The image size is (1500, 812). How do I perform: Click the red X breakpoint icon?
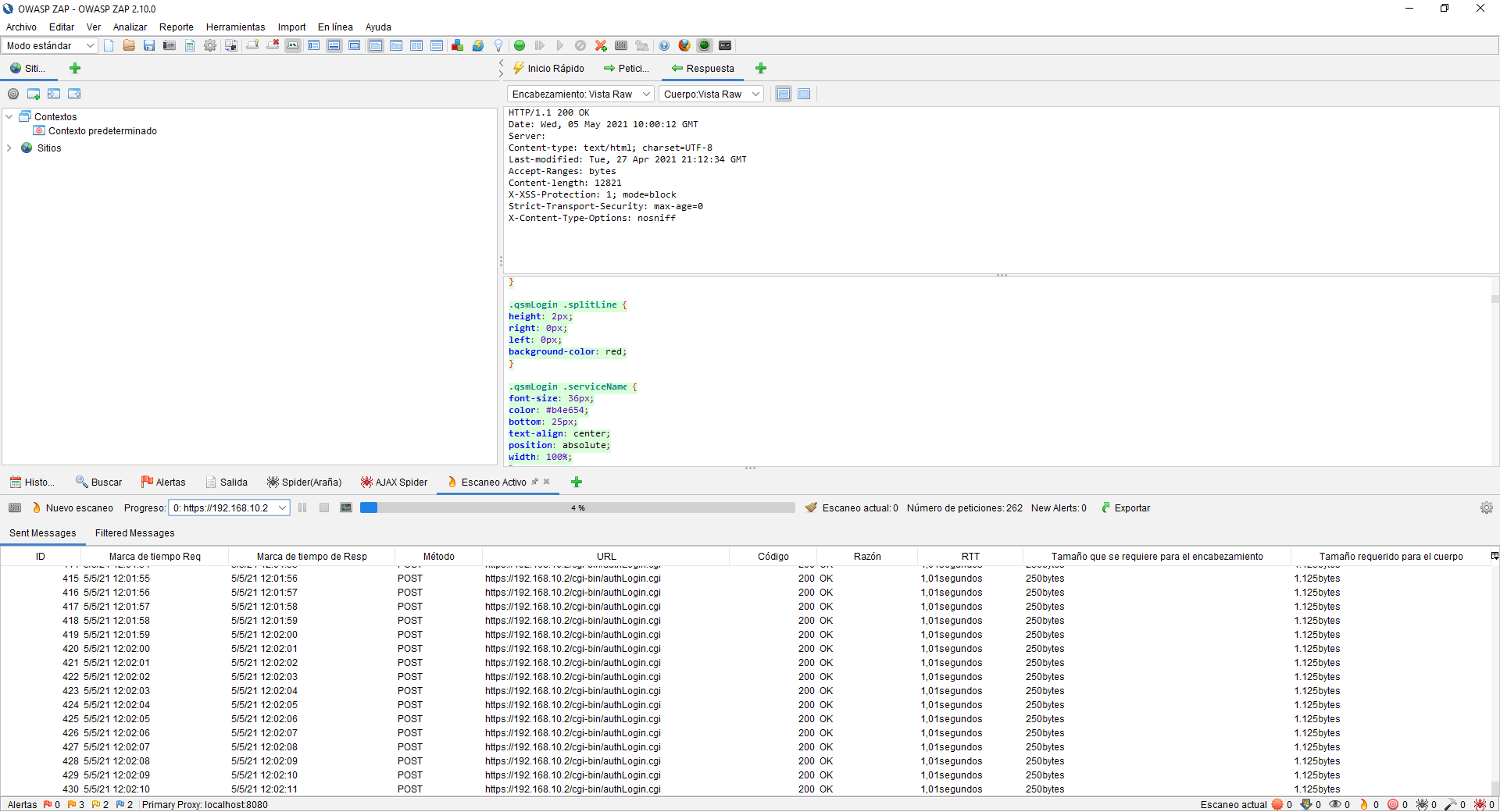(x=601, y=45)
